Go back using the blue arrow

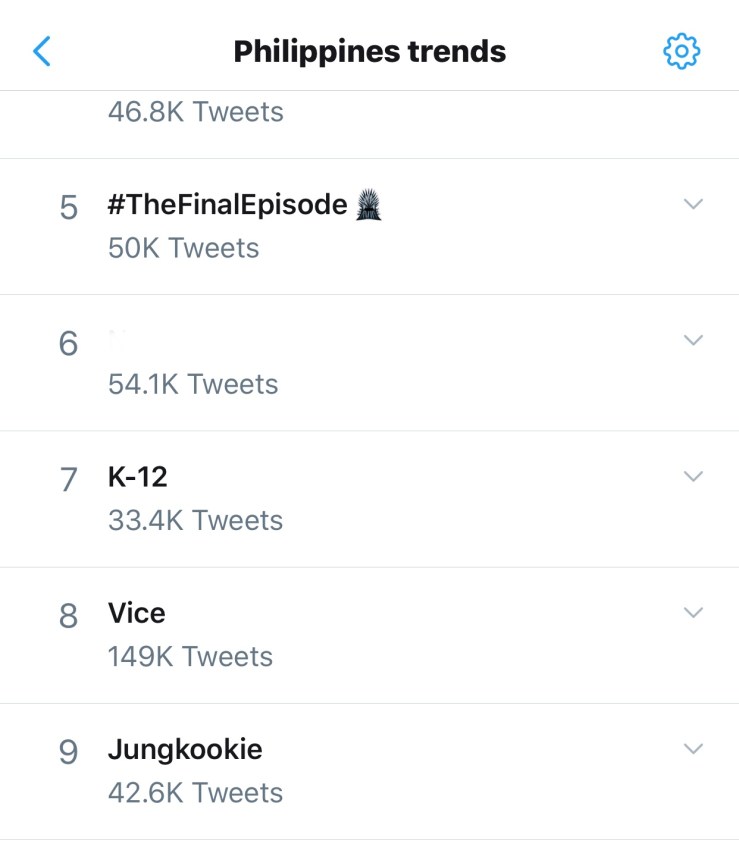coord(42,51)
